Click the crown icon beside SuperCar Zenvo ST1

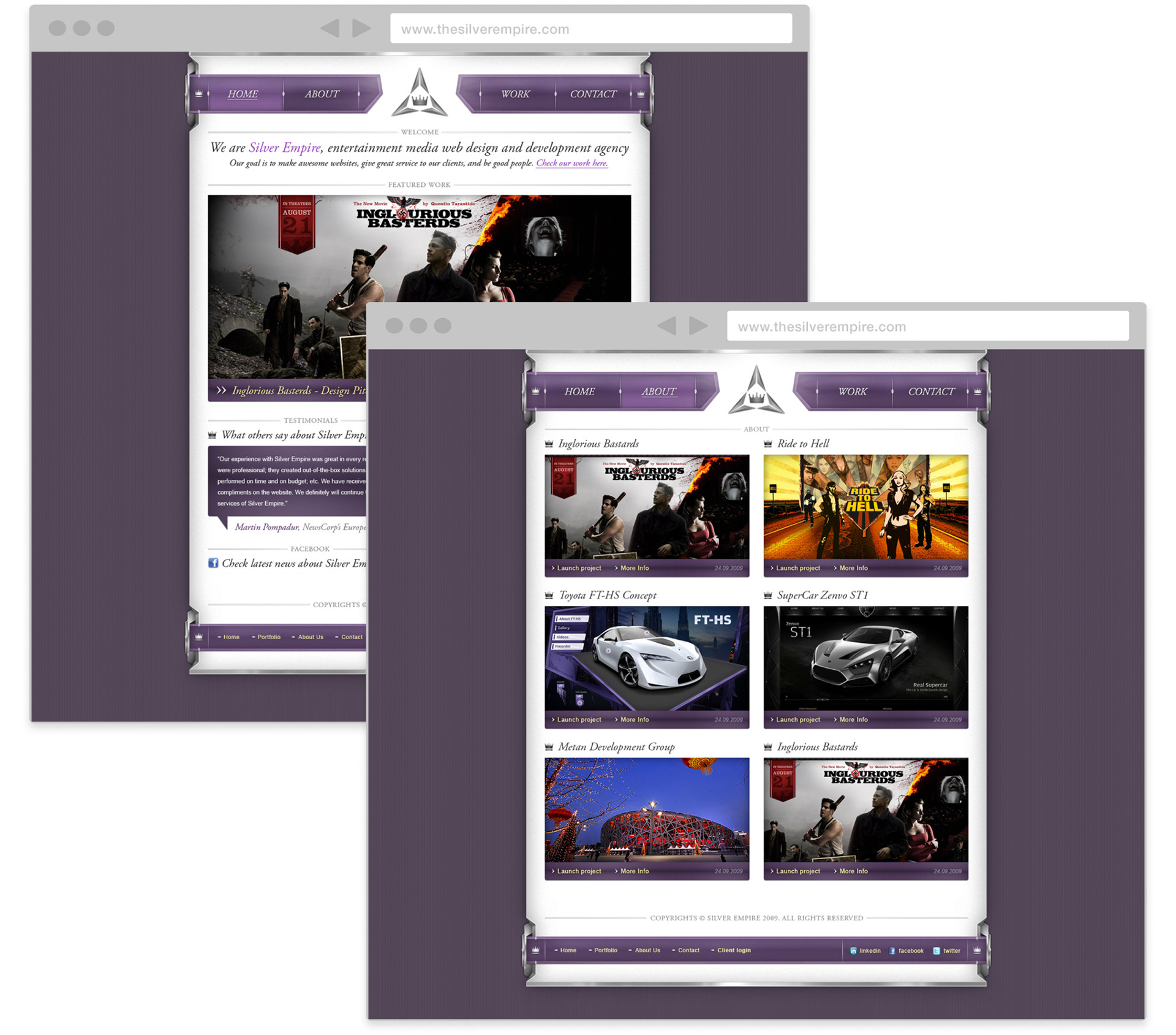(768, 595)
